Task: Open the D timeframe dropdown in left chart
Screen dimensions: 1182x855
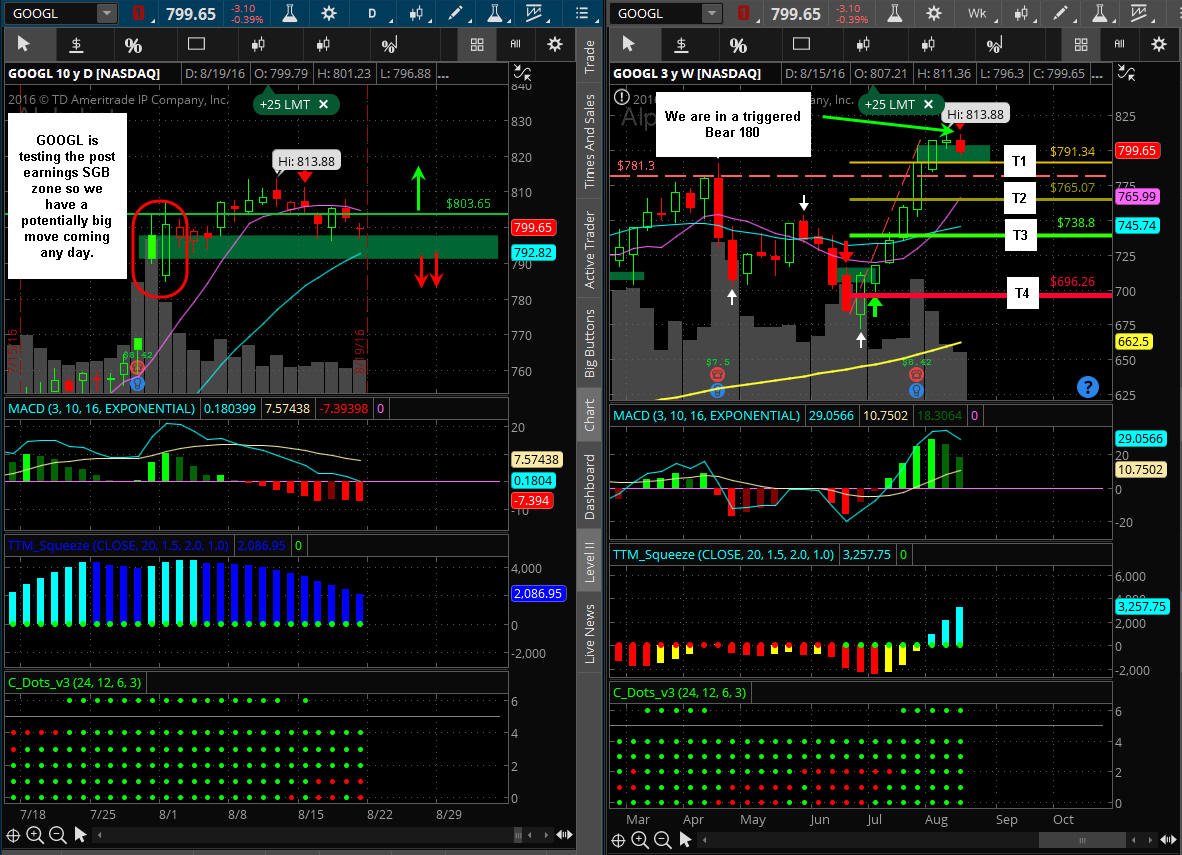Action: (x=372, y=13)
